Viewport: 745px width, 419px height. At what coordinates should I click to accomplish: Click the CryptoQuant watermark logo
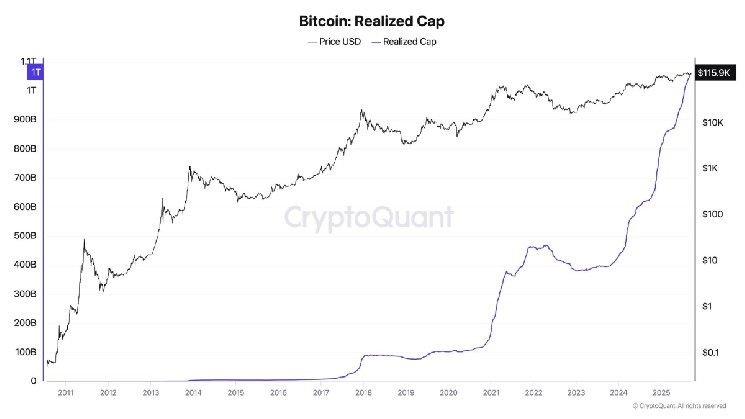pyautogui.click(x=368, y=218)
